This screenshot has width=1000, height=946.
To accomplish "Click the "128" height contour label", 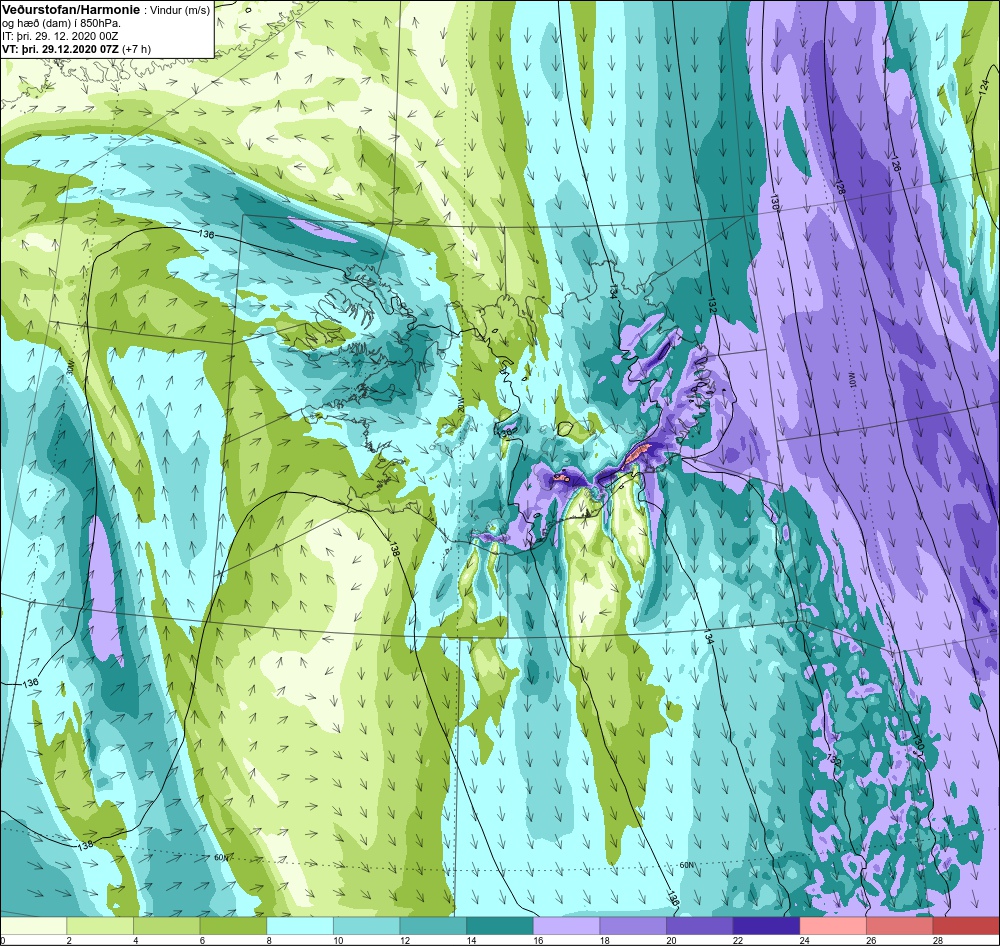I will (839, 186).
